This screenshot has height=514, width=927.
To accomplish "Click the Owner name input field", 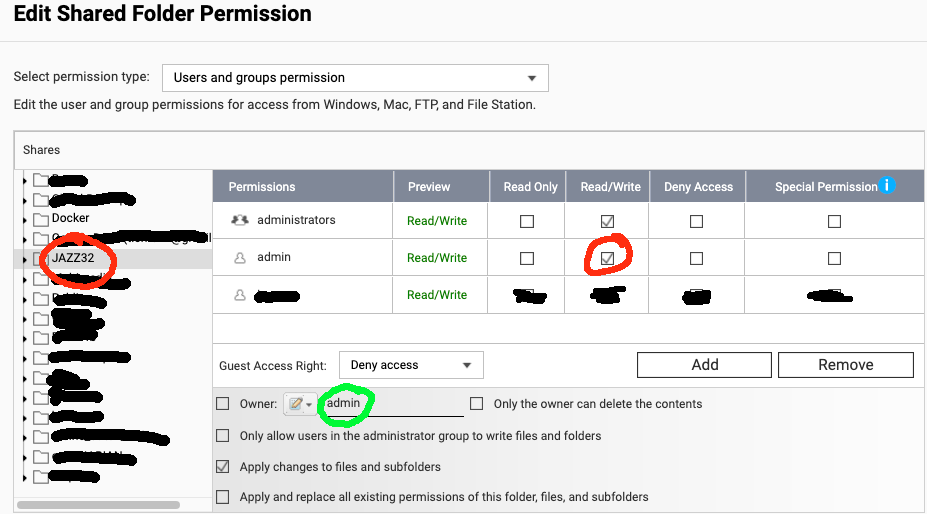I will click(394, 404).
